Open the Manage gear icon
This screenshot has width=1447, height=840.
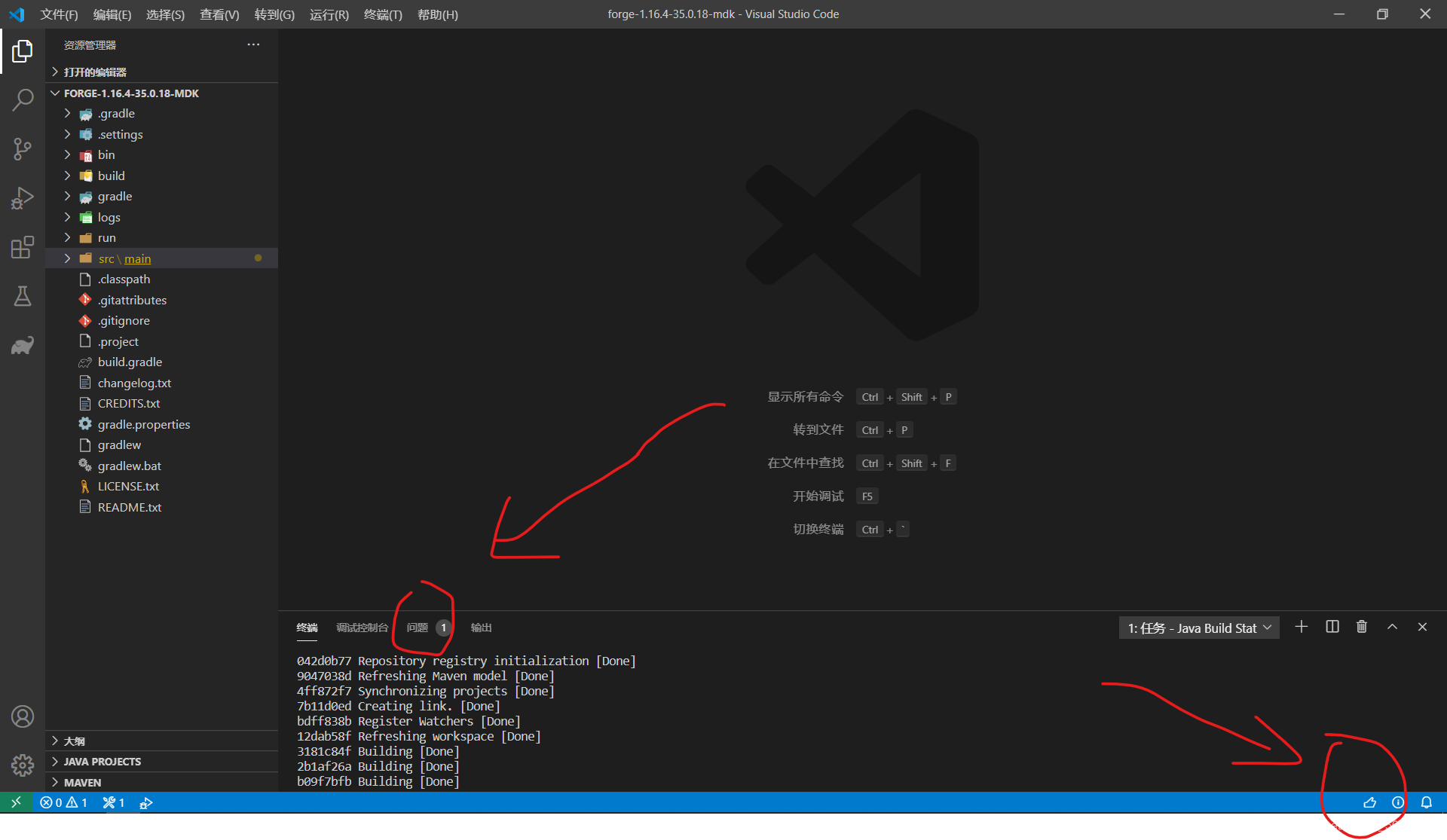[23, 765]
